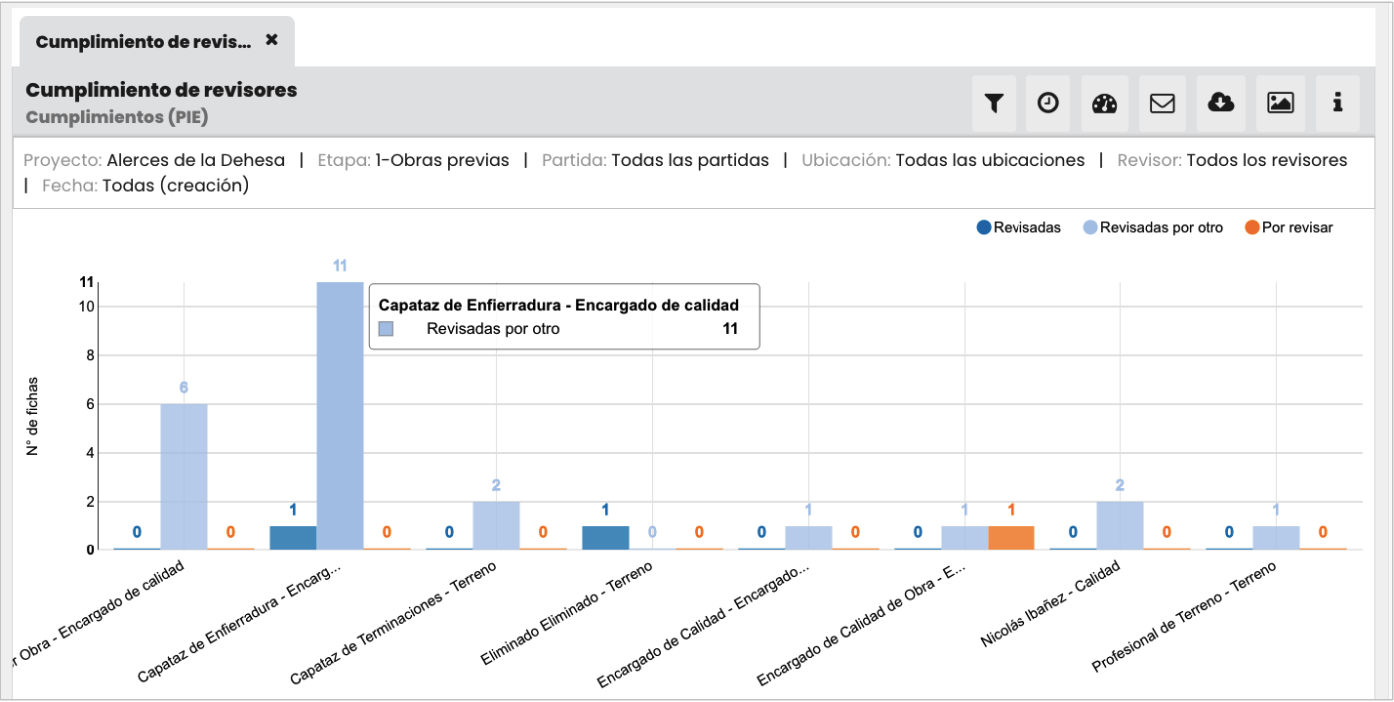Click the orange Por revisar bar
This screenshot has width=1394, height=702.
[x=1011, y=523]
